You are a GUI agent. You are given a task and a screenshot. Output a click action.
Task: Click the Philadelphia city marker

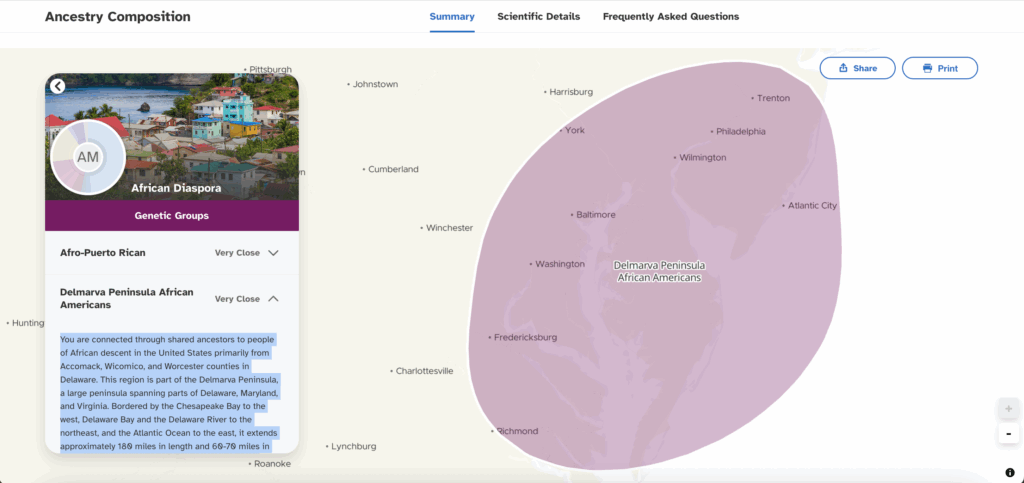[712, 131]
